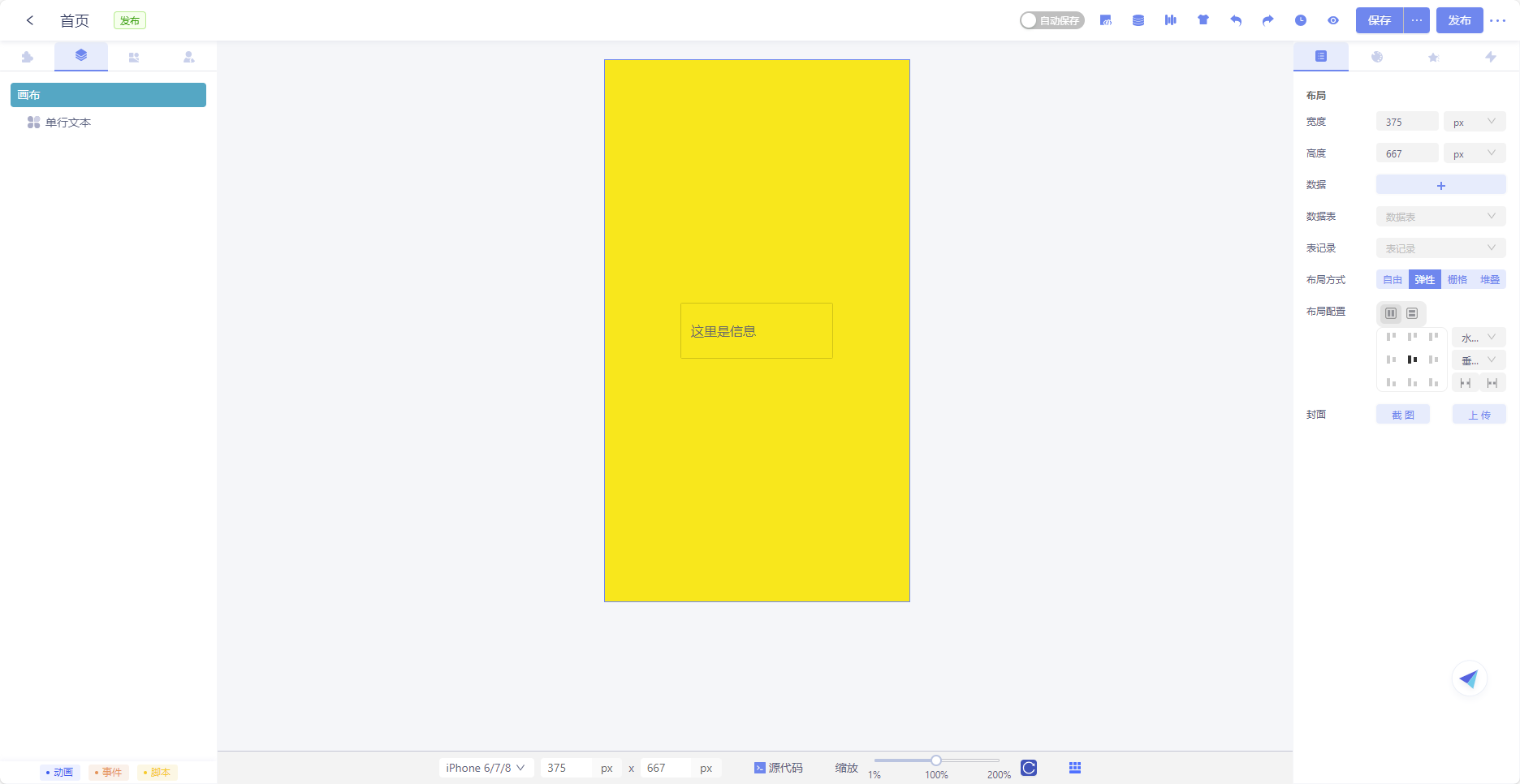The width and height of the screenshot is (1520, 784).
Task: Click the space-between distribution icon
Action: tap(1466, 383)
